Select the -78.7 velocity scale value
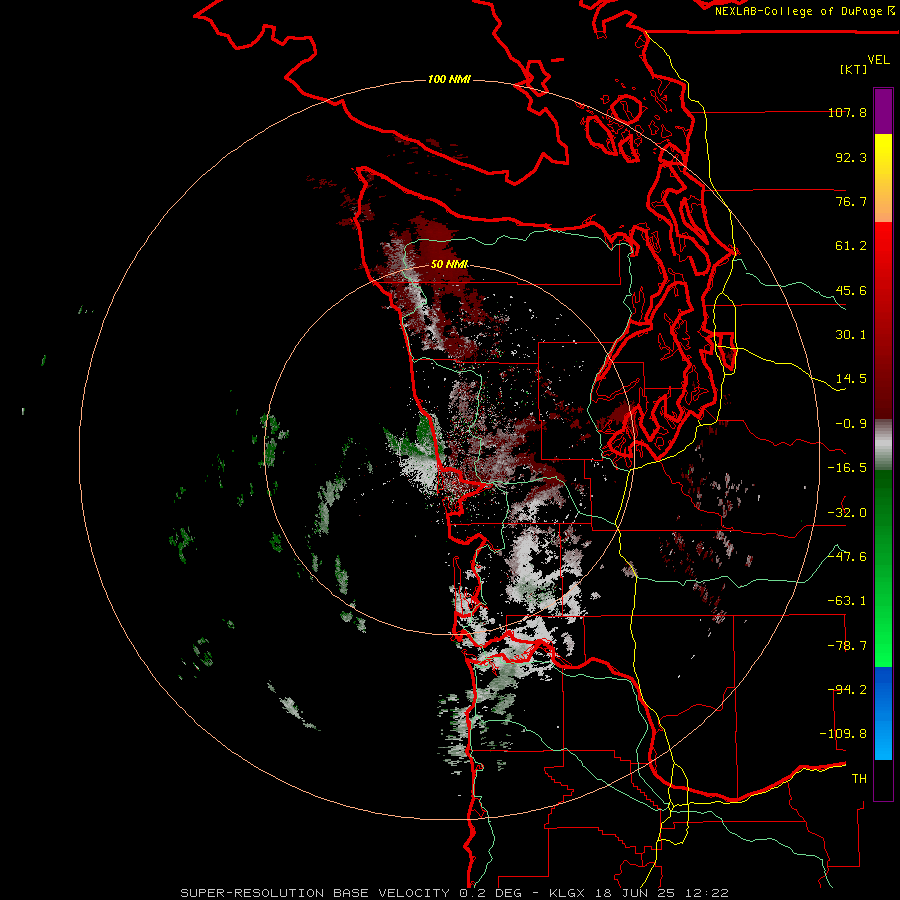This screenshot has width=900, height=900. (847, 646)
